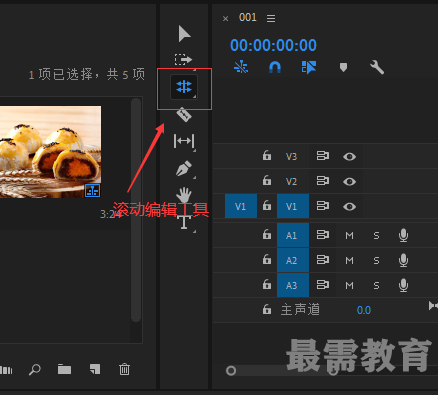This screenshot has height=395, width=438.
Task: Click the automate to sequence icon
Action: pyautogui.click(x=6, y=370)
